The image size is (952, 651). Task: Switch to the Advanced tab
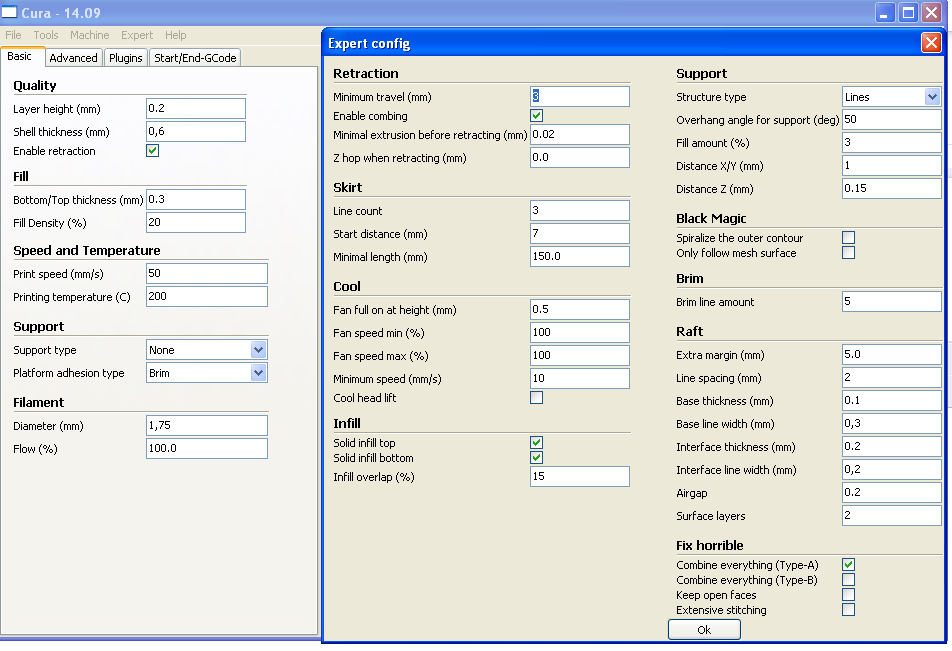point(73,58)
